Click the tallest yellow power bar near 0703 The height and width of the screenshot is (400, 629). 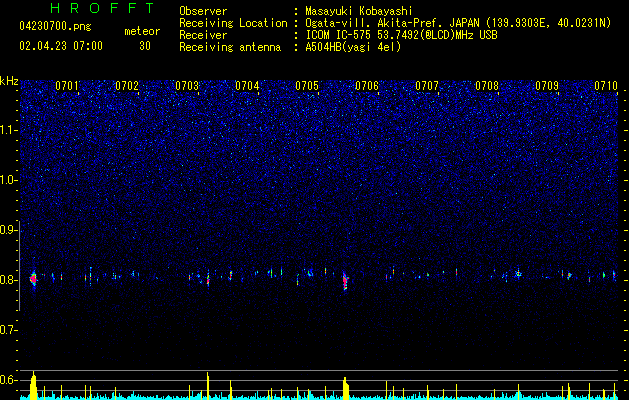pyautogui.click(x=208, y=386)
